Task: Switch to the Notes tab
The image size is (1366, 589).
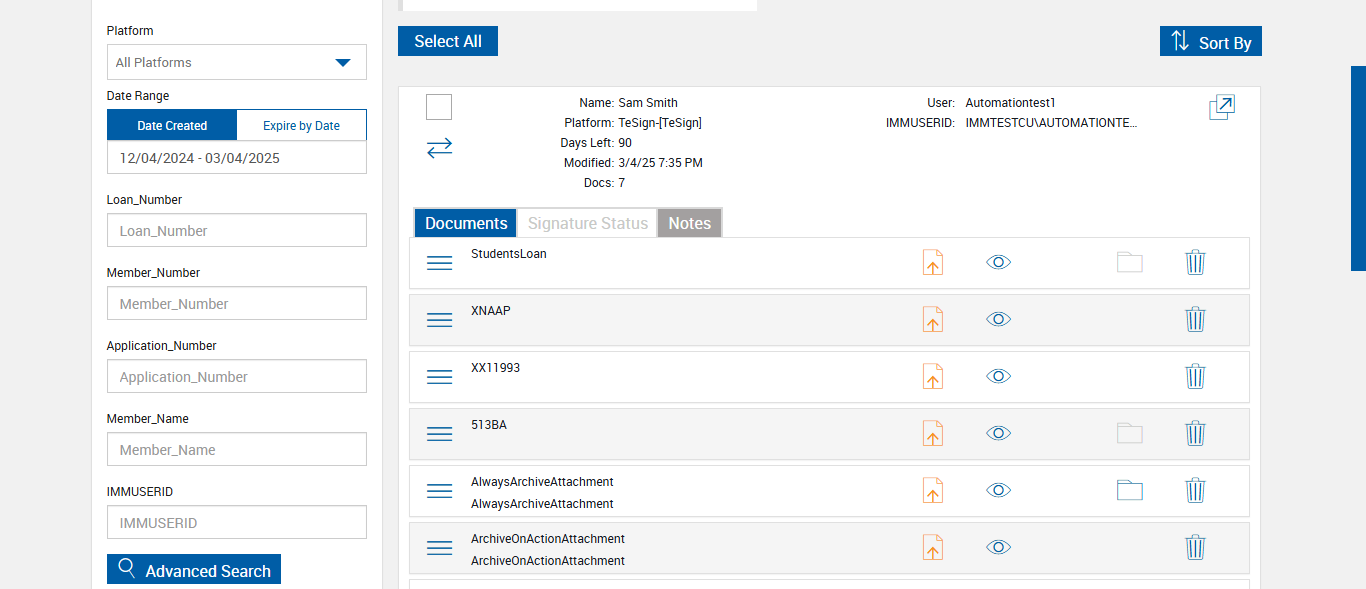Action: [689, 223]
